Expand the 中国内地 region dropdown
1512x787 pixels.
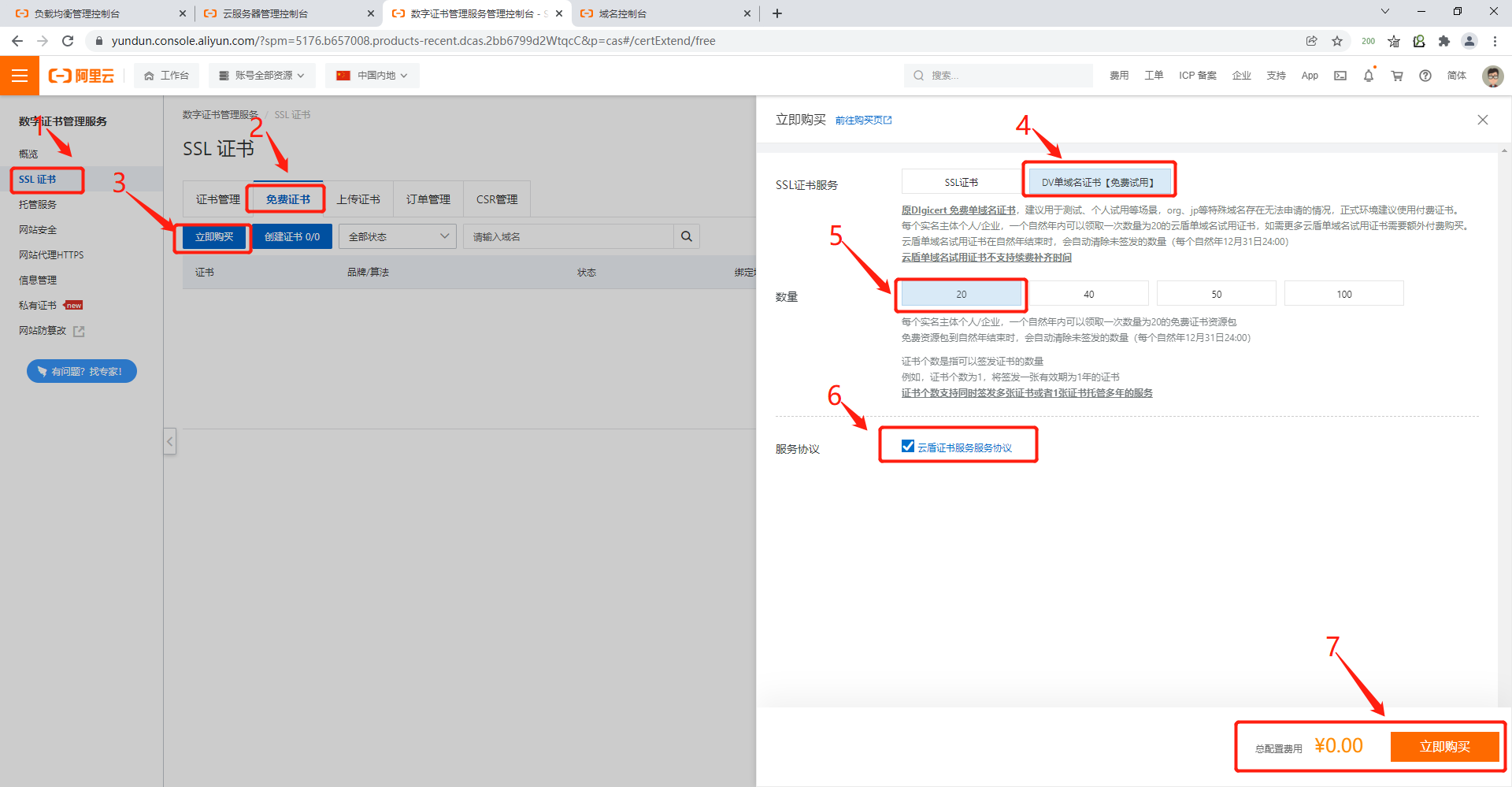(x=372, y=76)
